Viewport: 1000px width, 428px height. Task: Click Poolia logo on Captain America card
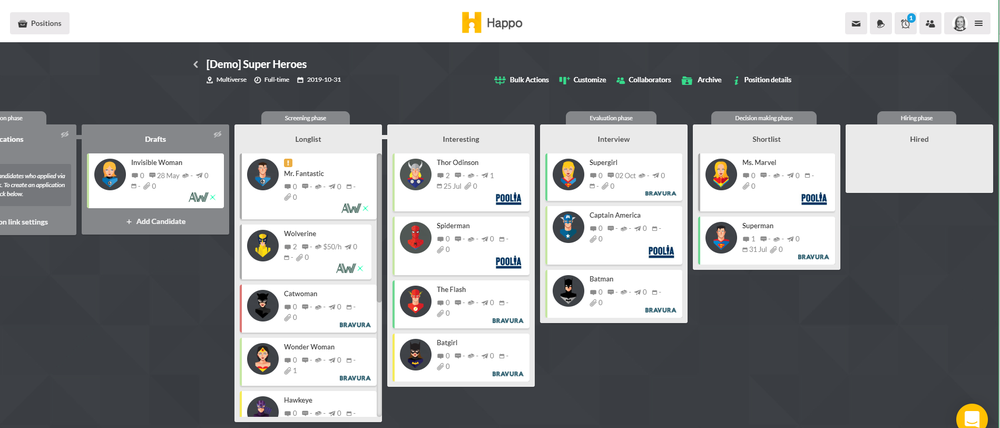click(x=661, y=252)
